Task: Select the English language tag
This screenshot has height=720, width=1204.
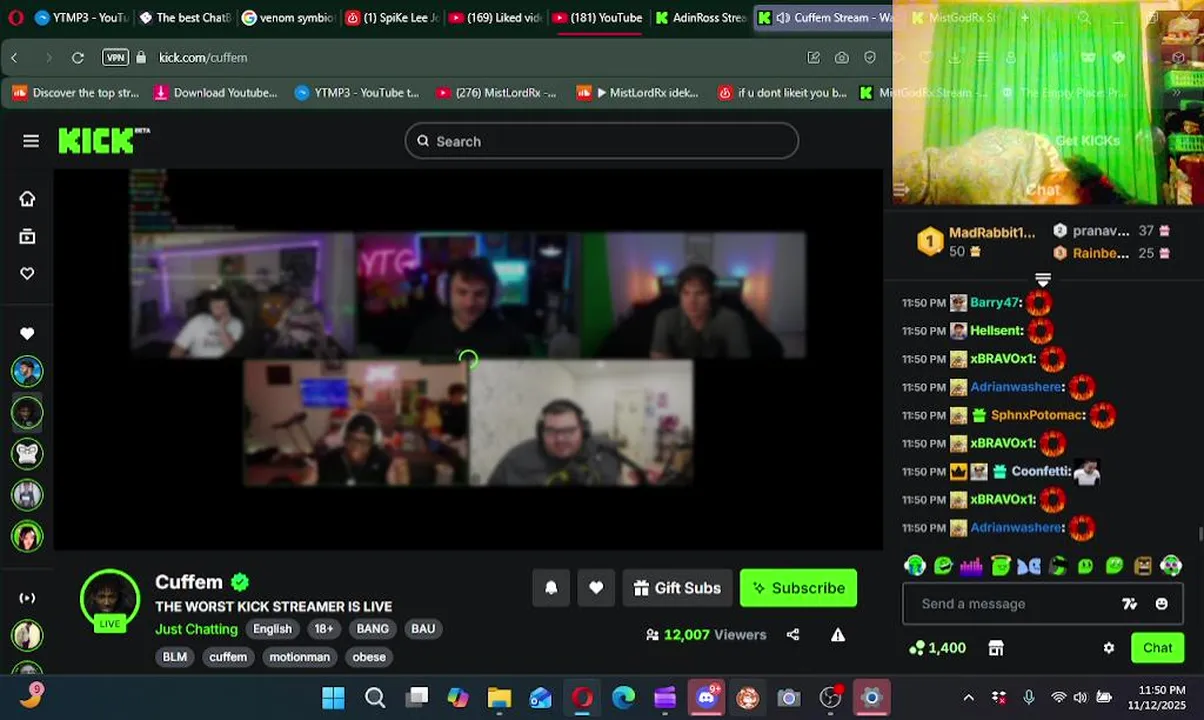Action: pos(272,629)
